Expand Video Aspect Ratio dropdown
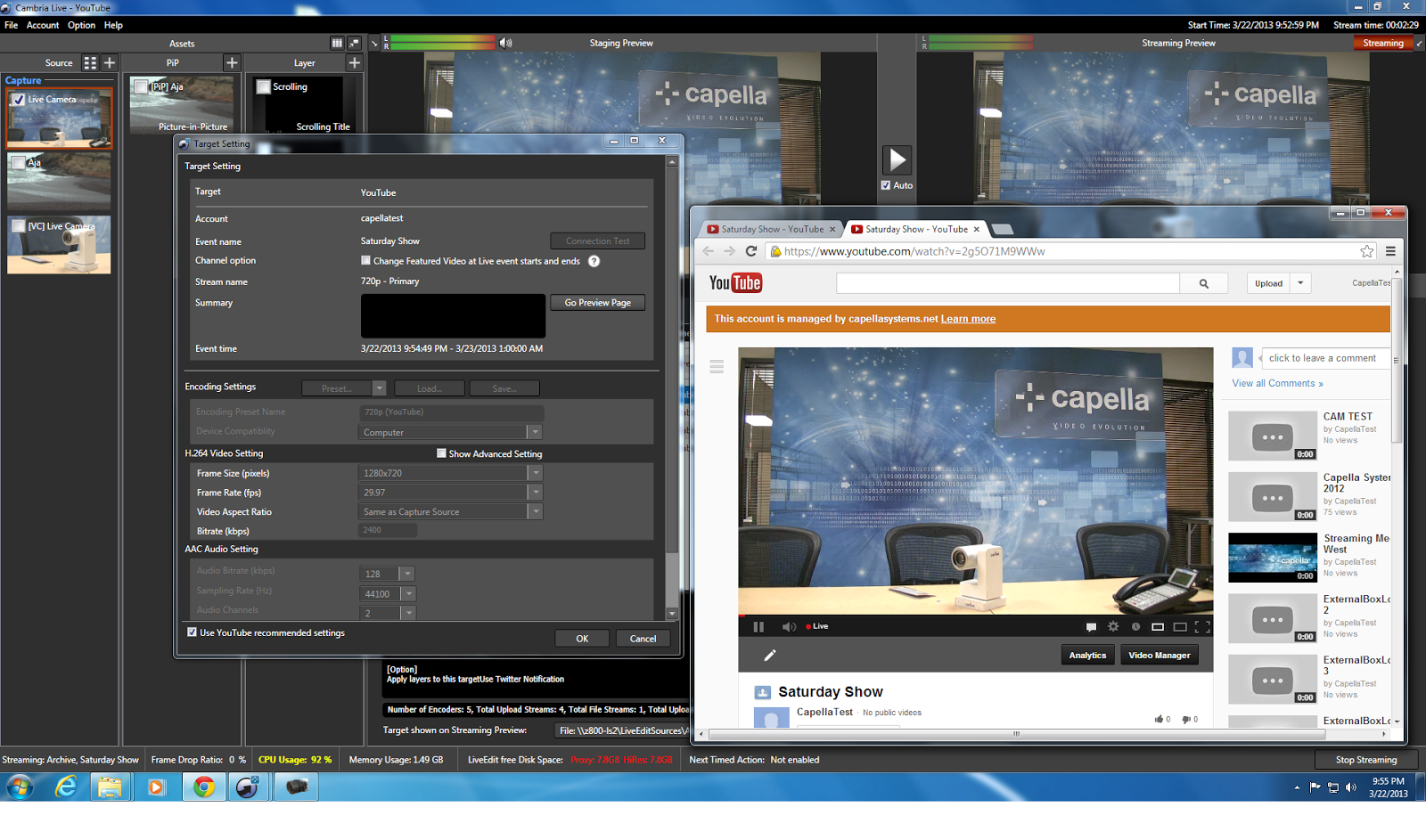The image size is (1426, 840). (x=535, y=511)
